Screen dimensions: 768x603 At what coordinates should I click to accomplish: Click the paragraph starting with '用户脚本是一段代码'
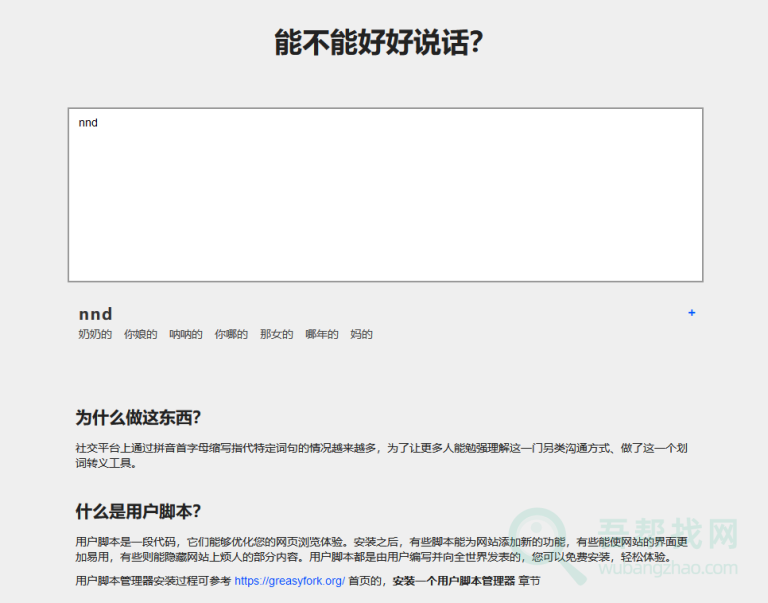(380, 548)
